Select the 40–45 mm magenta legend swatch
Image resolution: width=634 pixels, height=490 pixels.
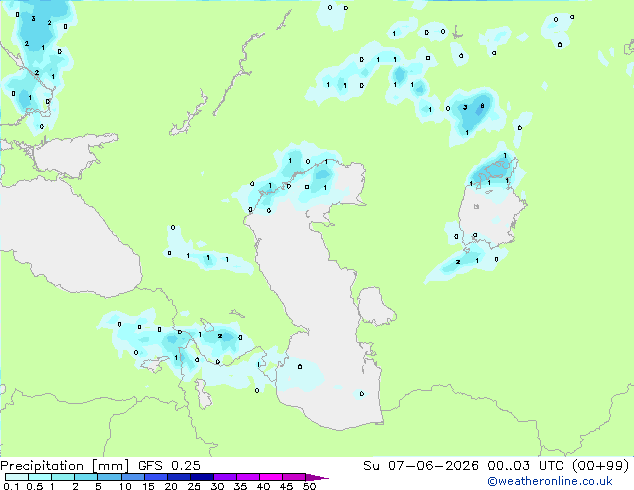(271, 477)
